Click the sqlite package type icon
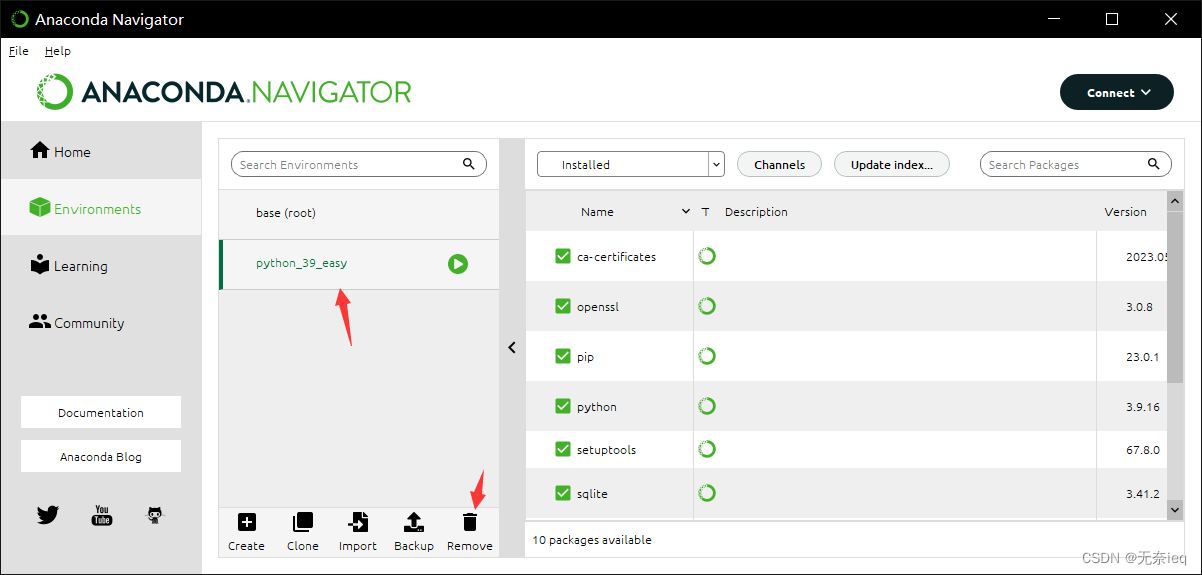This screenshot has width=1202, height=575. [x=707, y=493]
